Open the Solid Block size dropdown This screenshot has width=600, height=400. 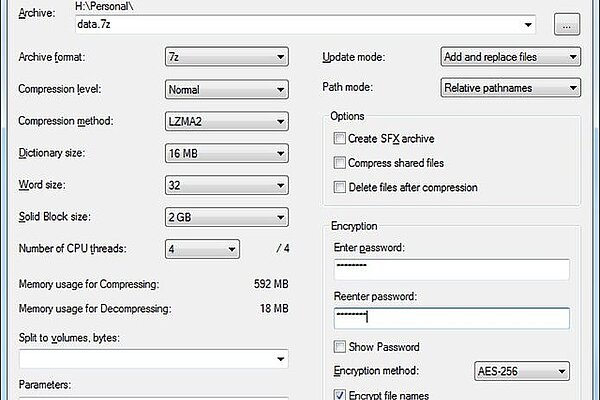coord(227,217)
